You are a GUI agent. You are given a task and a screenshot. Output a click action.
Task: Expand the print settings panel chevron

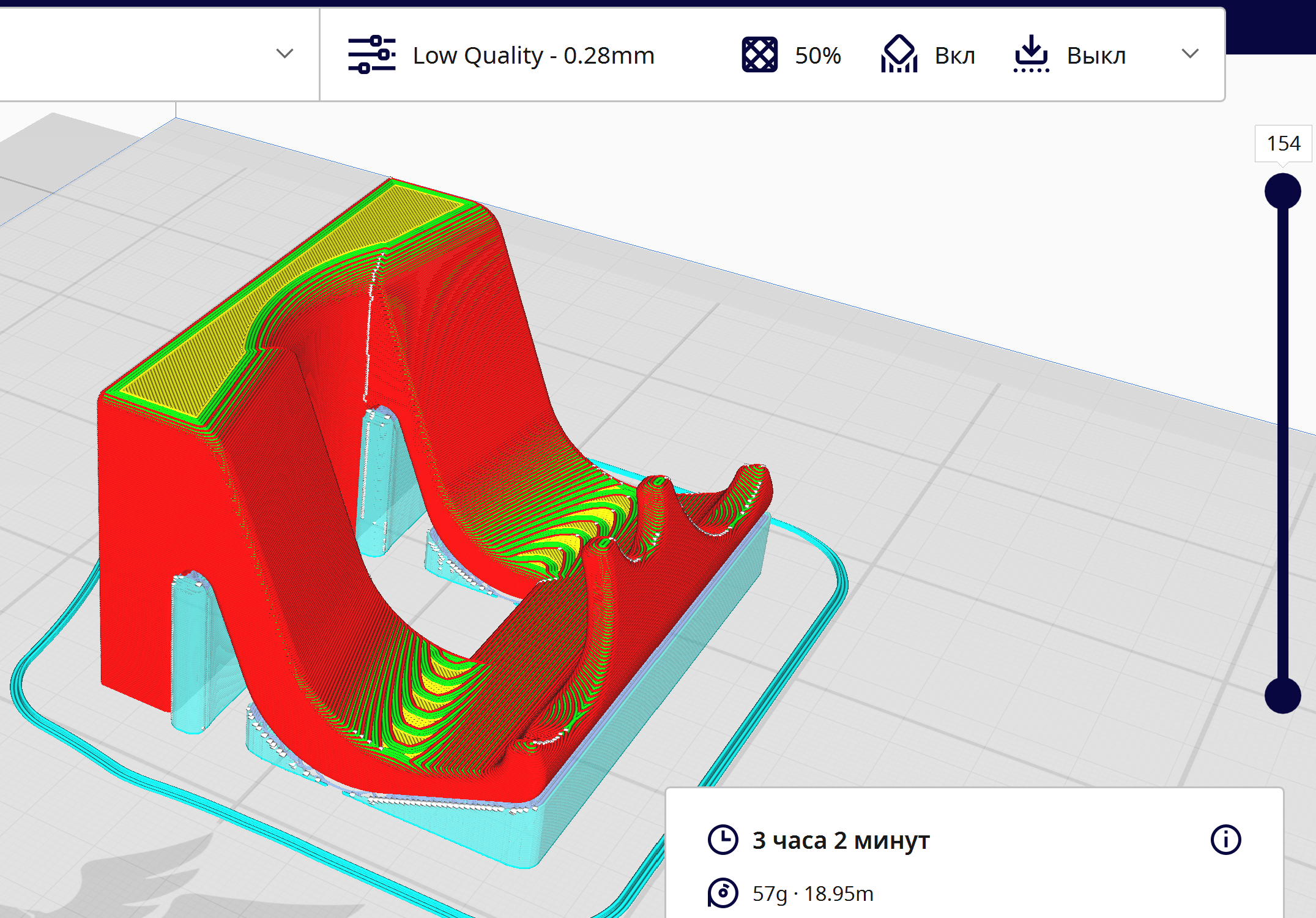1189,54
